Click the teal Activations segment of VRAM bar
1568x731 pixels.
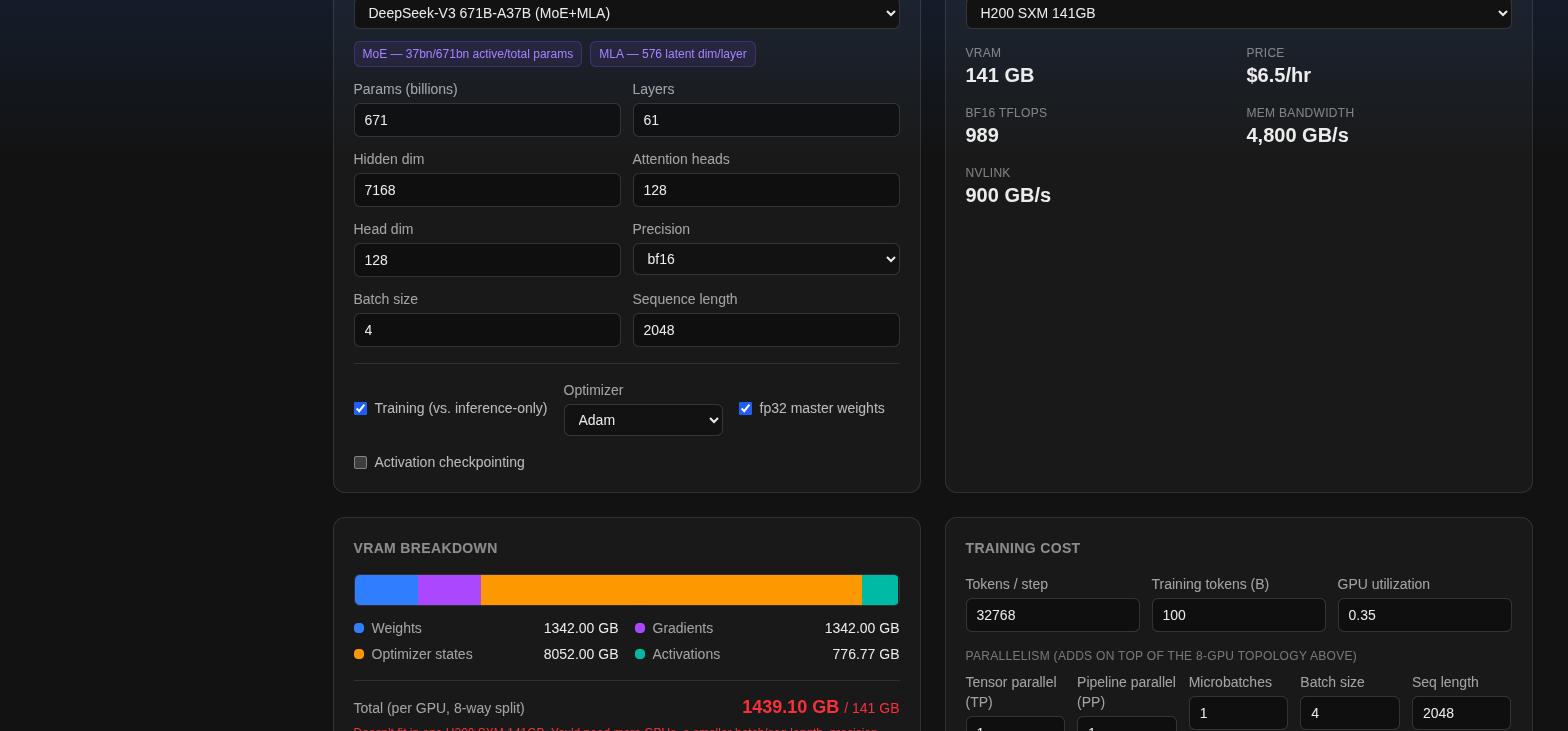880,590
